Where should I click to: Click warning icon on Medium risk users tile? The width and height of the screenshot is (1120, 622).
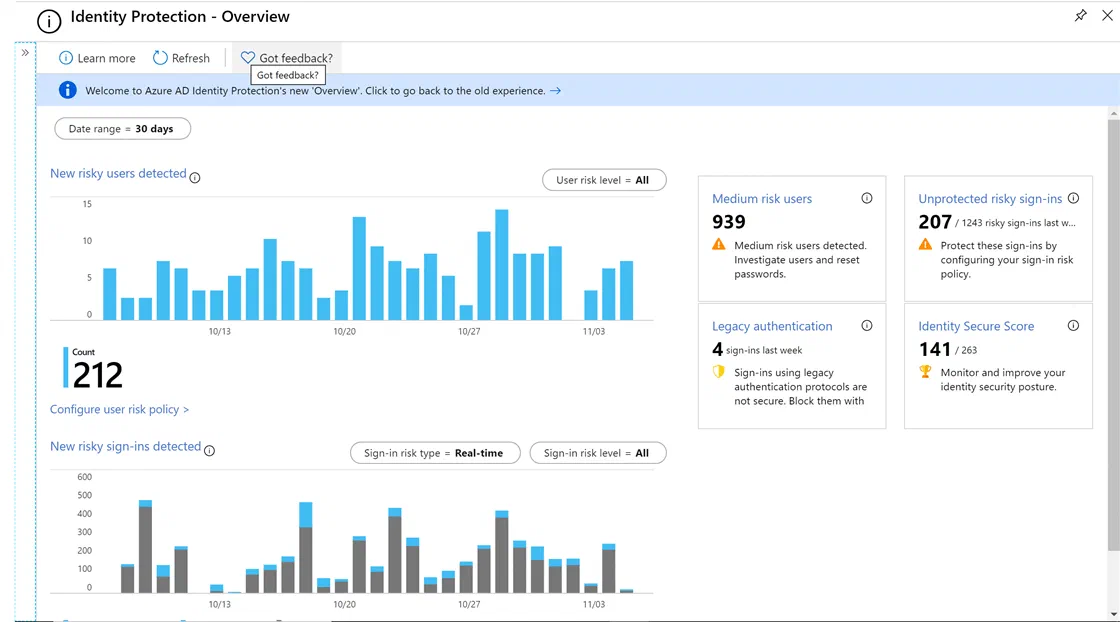(x=719, y=244)
